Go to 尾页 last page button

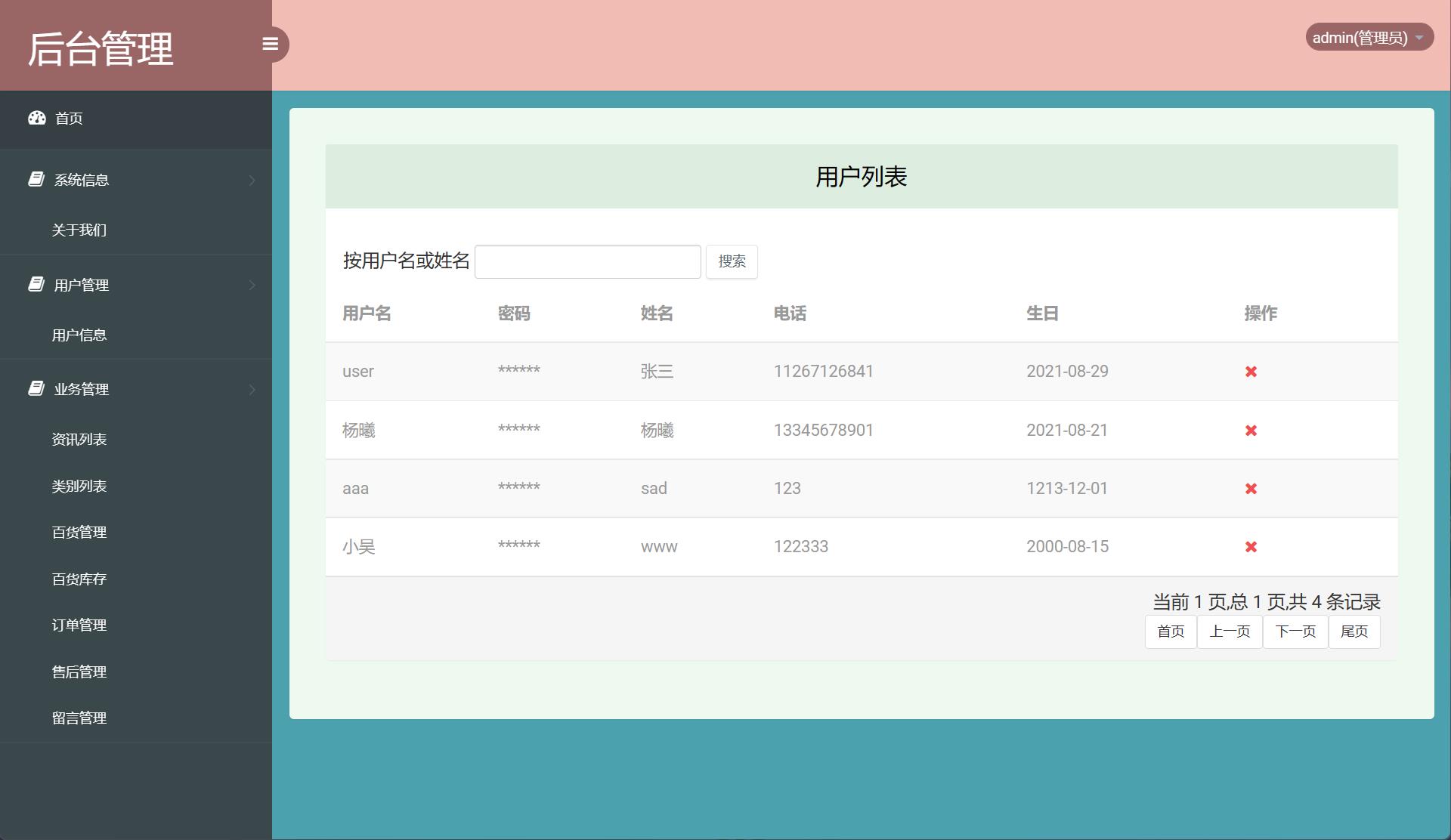pyautogui.click(x=1354, y=632)
